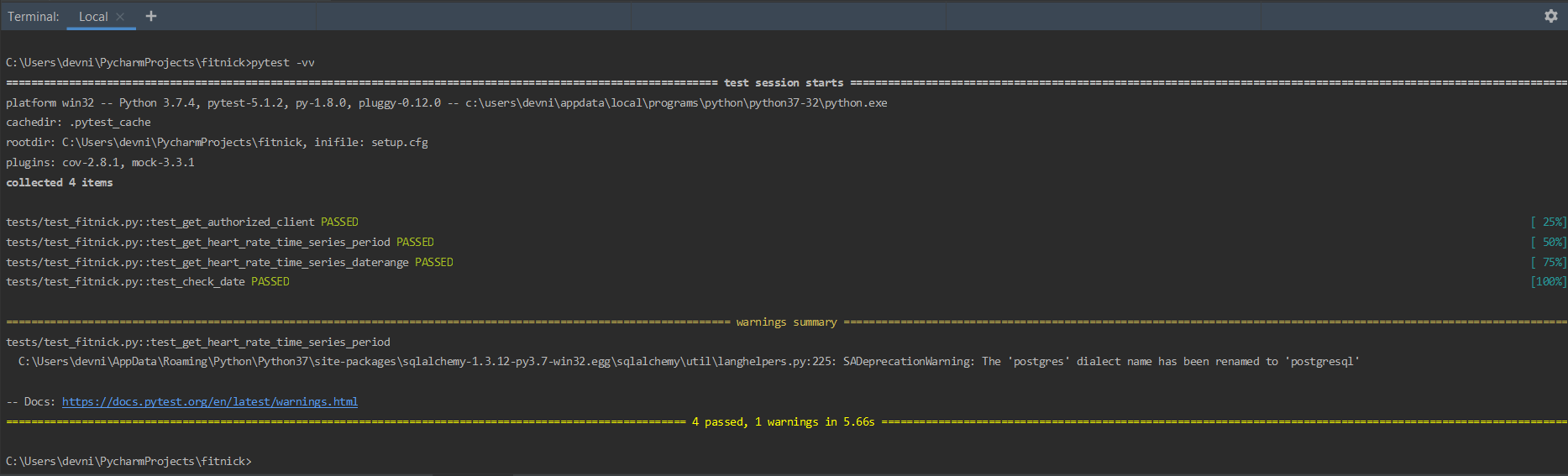The width and height of the screenshot is (1568, 476).
Task: Click the 'rootdir' setup.cfg line
Action: pos(217,142)
